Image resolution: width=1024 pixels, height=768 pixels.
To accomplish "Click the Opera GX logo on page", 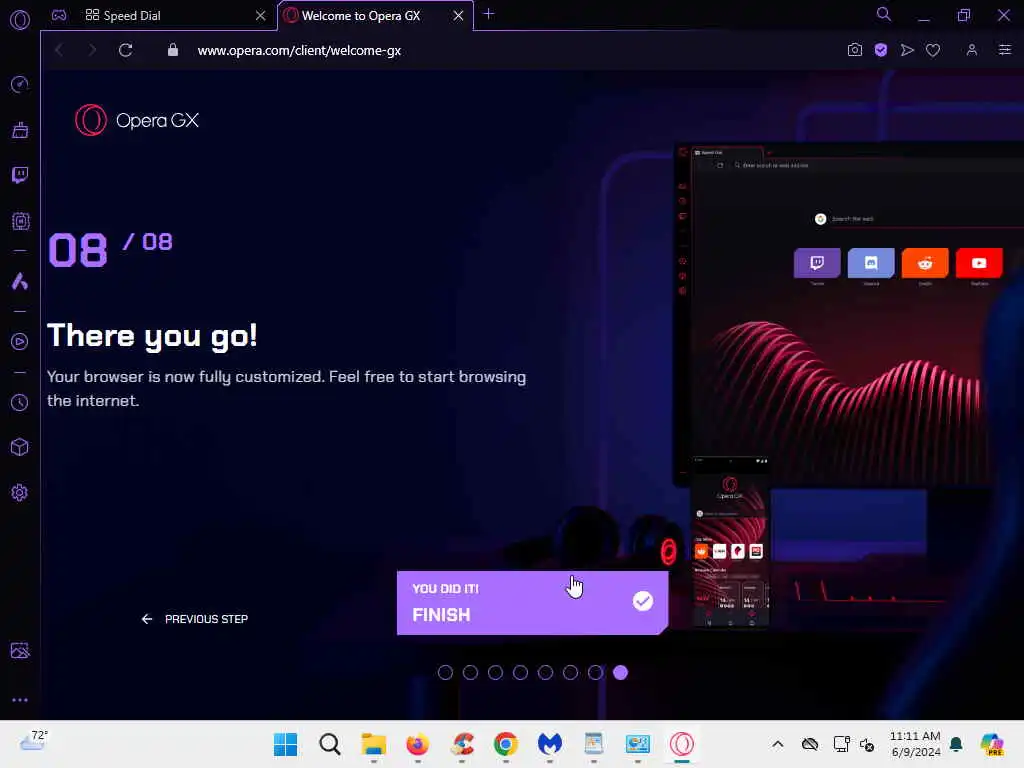I will 136,120.
